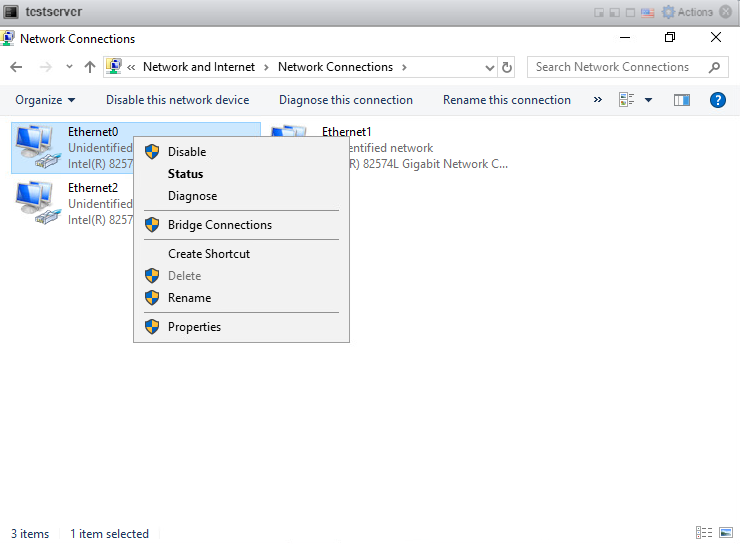740x544 pixels.
Task: Show the preview pane icon
Action: pos(682,100)
